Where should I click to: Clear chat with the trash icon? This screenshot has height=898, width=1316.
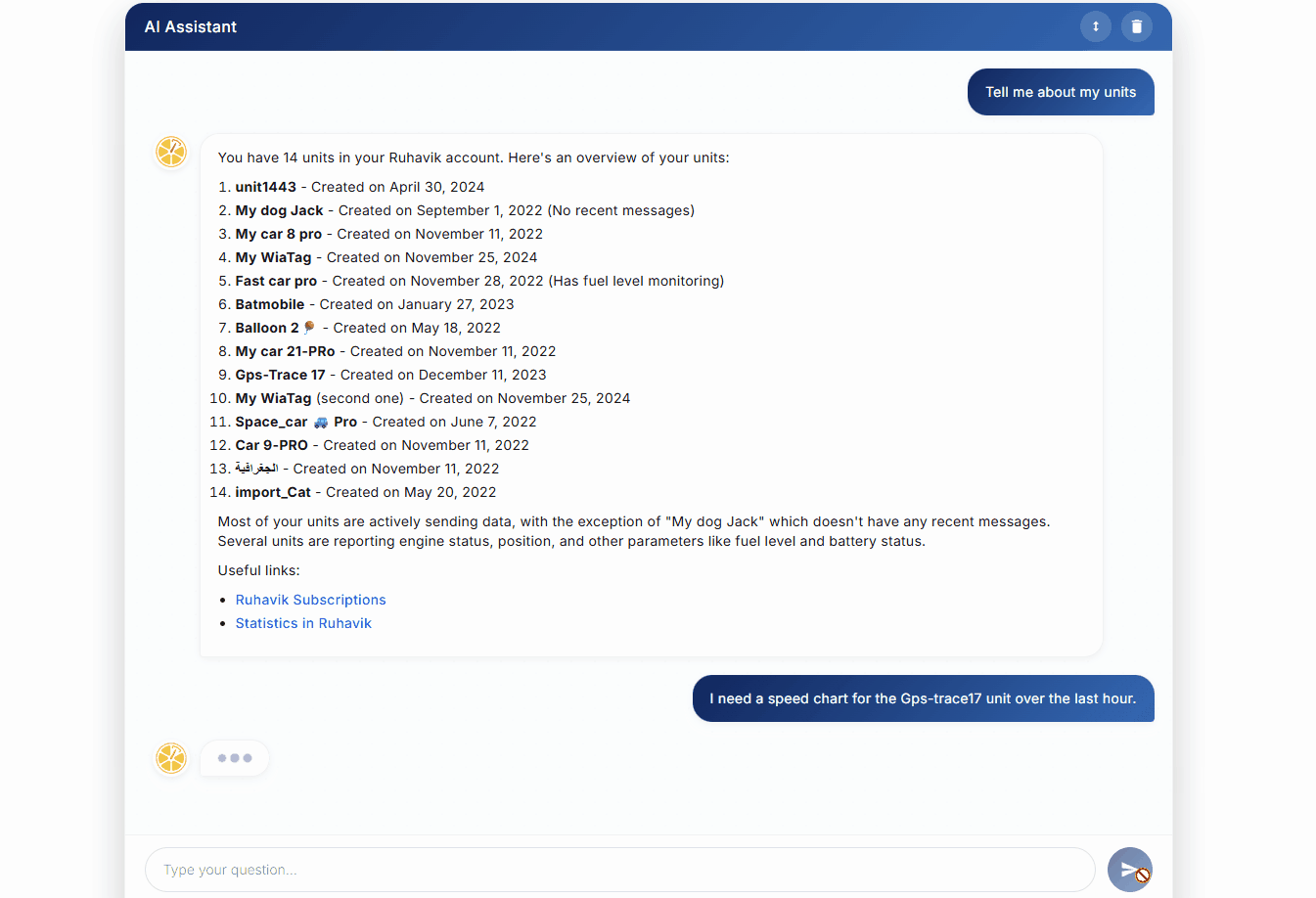1137,26
